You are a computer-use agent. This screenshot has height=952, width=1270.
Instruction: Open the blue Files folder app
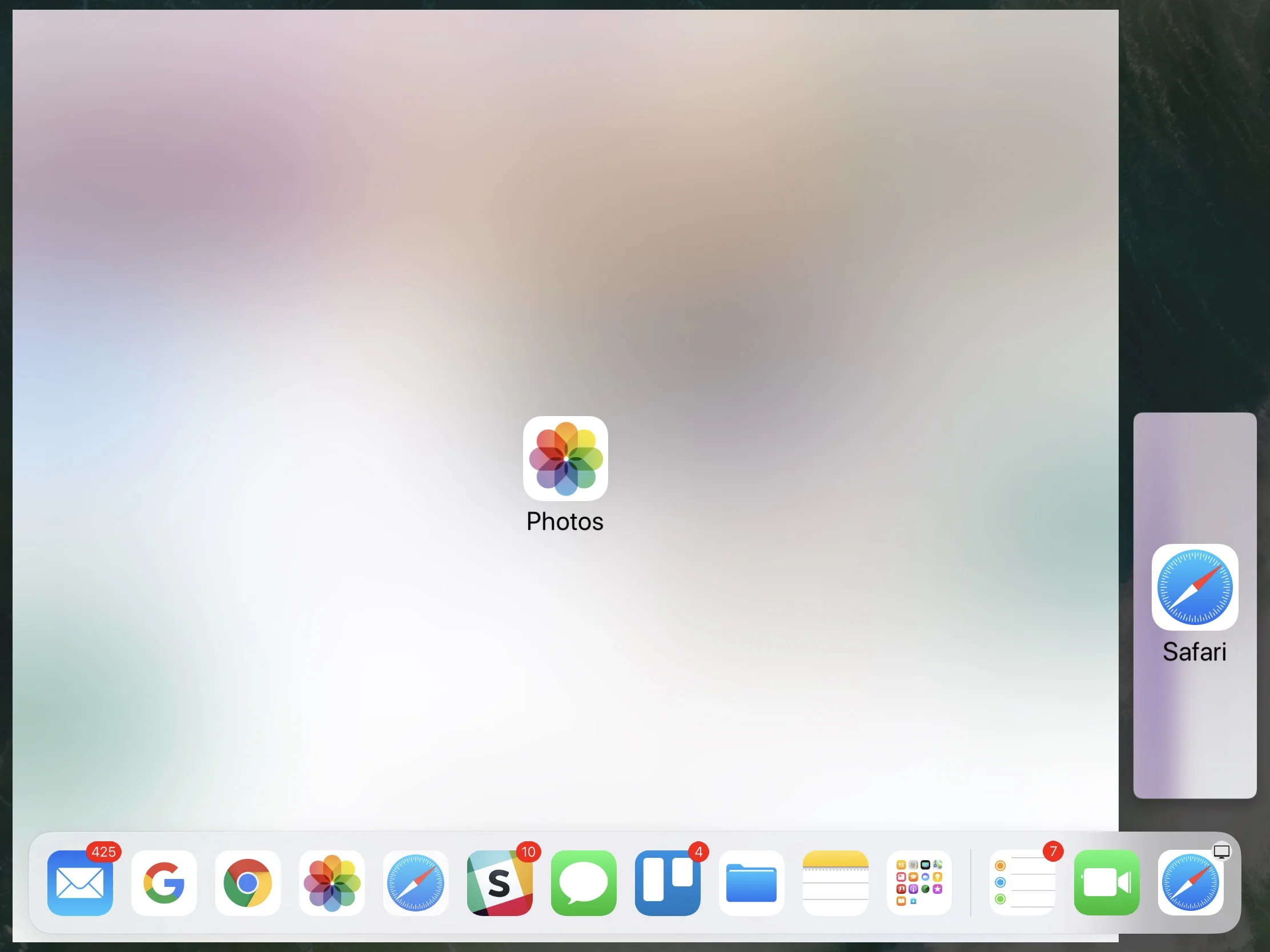(x=751, y=882)
